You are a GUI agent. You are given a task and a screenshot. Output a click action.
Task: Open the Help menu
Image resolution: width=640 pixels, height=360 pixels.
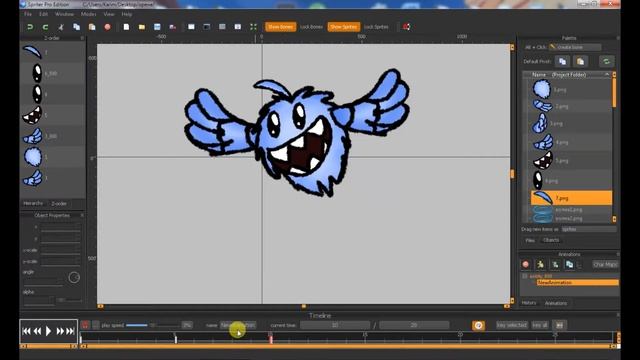(x=127, y=14)
